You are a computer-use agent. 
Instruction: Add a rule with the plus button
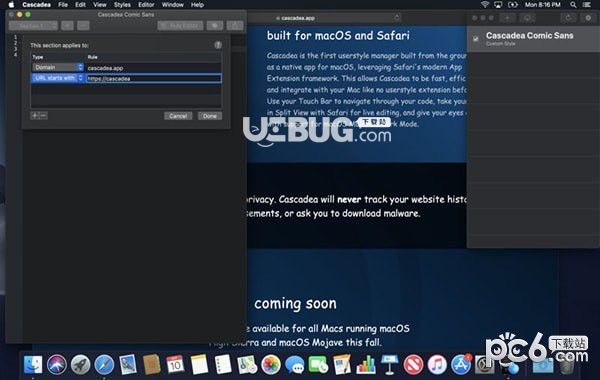click(x=35, y=116)
